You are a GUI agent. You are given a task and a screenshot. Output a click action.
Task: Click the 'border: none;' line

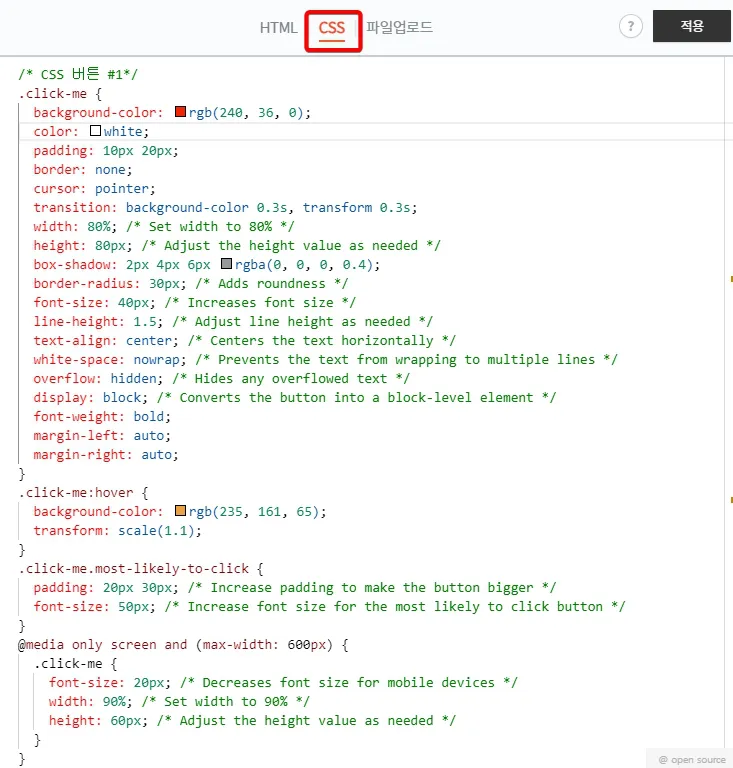coord(83,169)
